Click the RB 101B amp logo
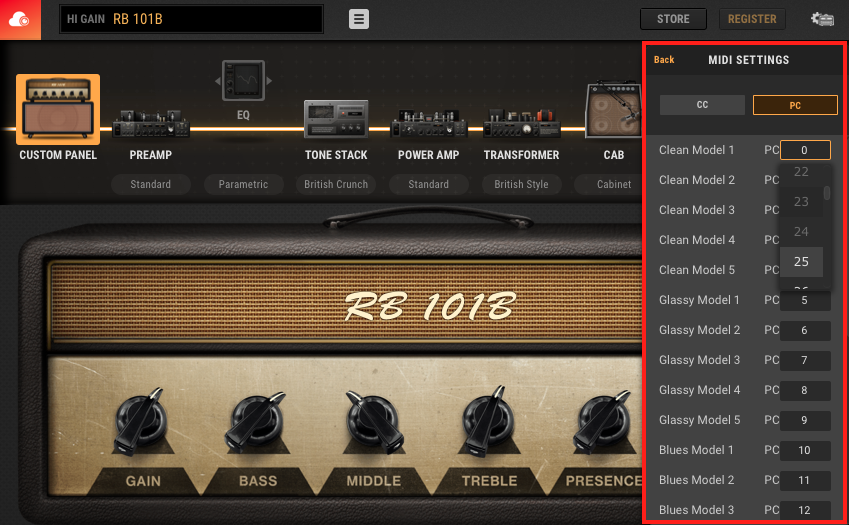Screen dimensions: 849x525 click(x=430, y=306)
